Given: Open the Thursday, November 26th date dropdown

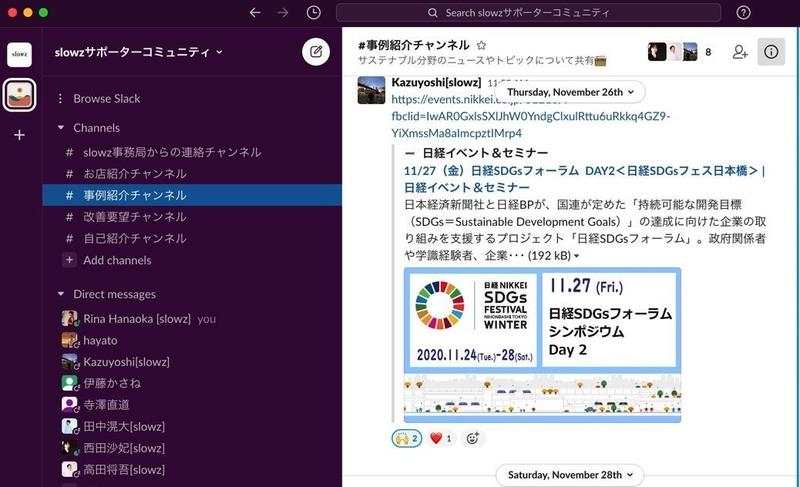Looking at the screenshot, I should pyautogui.click(x=570, y=92).
